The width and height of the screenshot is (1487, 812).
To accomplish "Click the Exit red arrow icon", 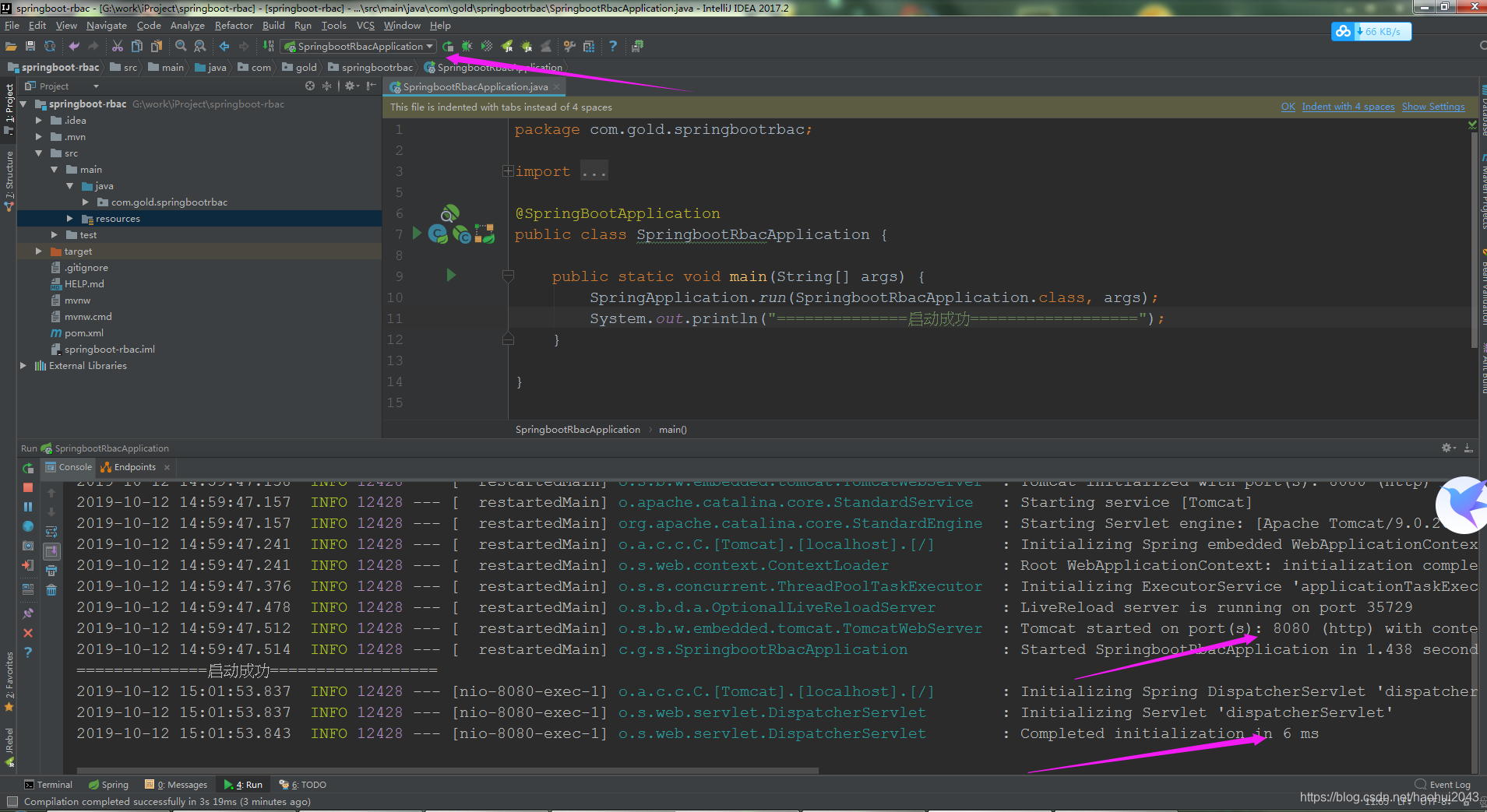I will [28, 565].
